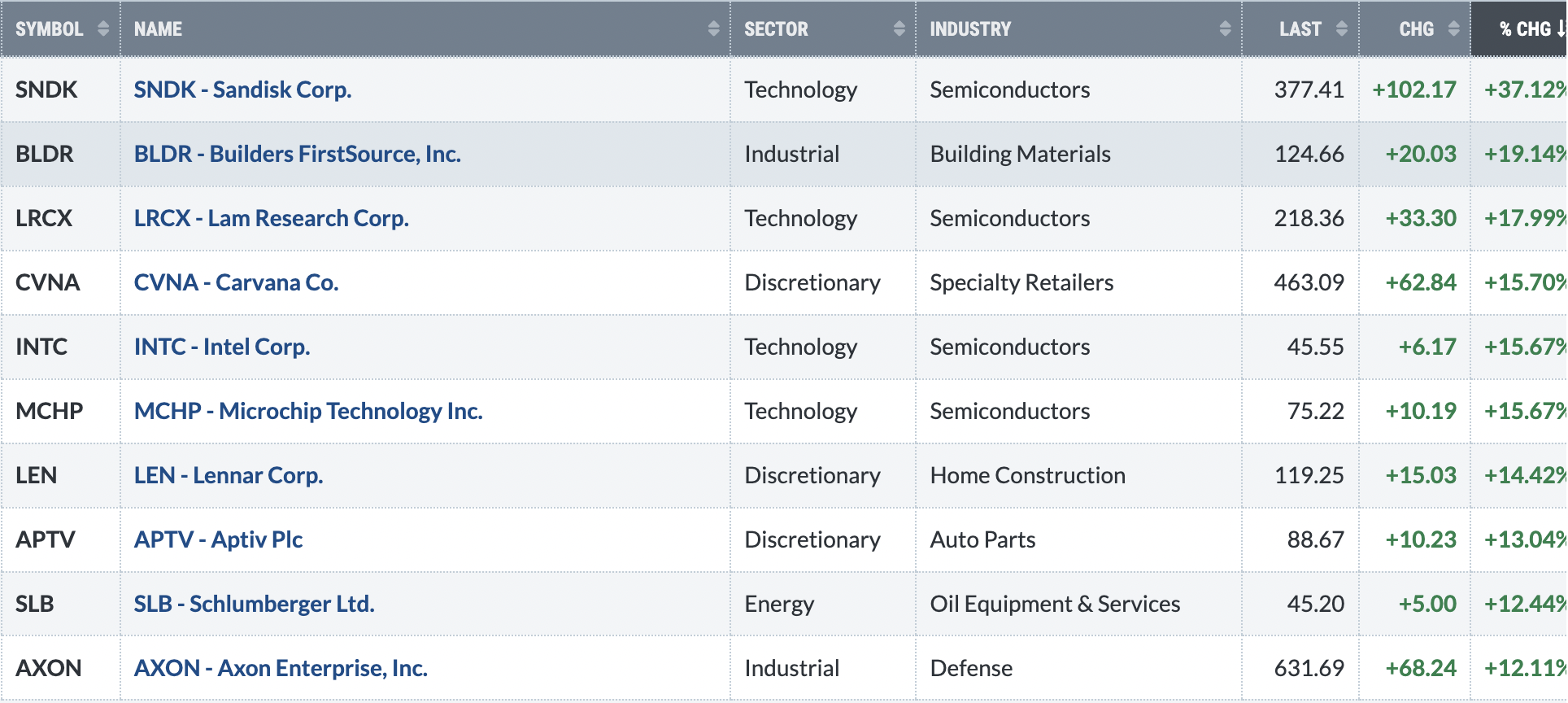Open CVNA - Carvana Co. link

[x=237, y=282]
